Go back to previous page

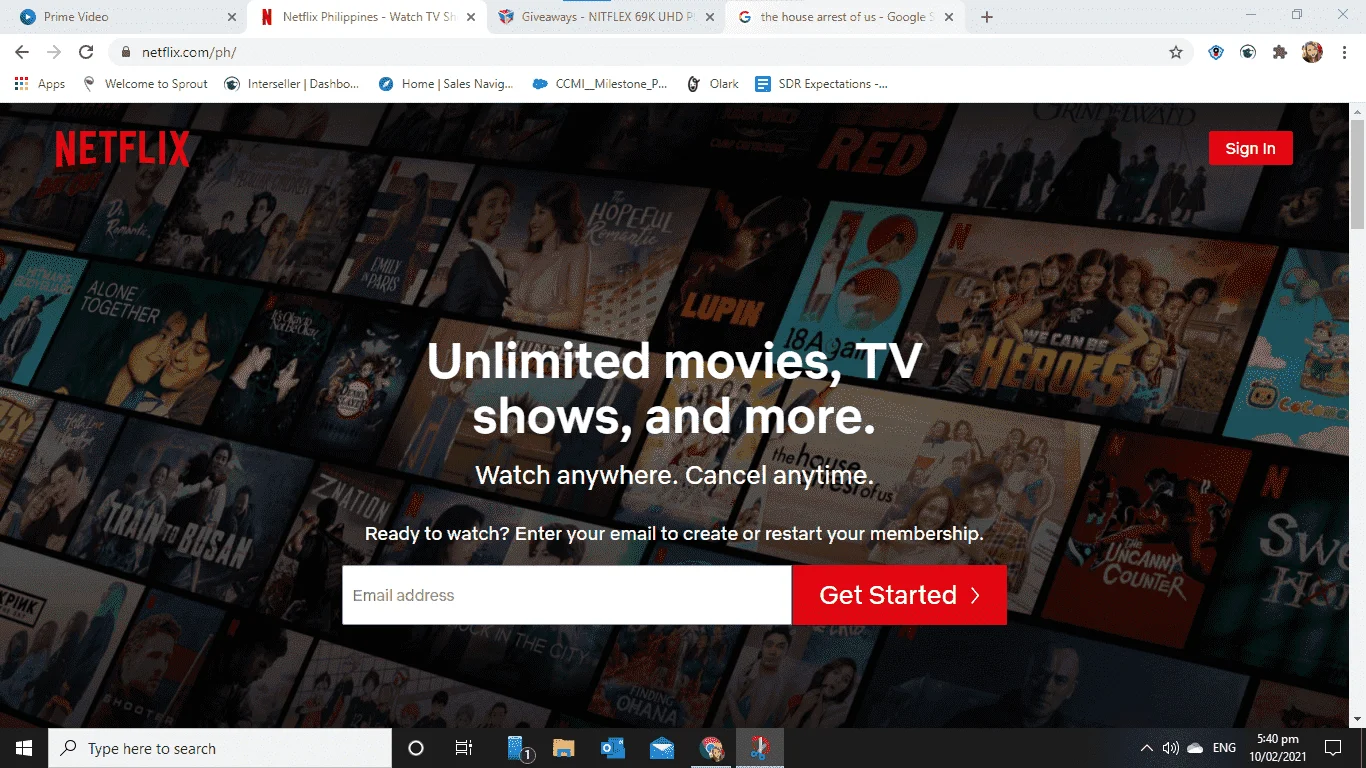point(22,52)
